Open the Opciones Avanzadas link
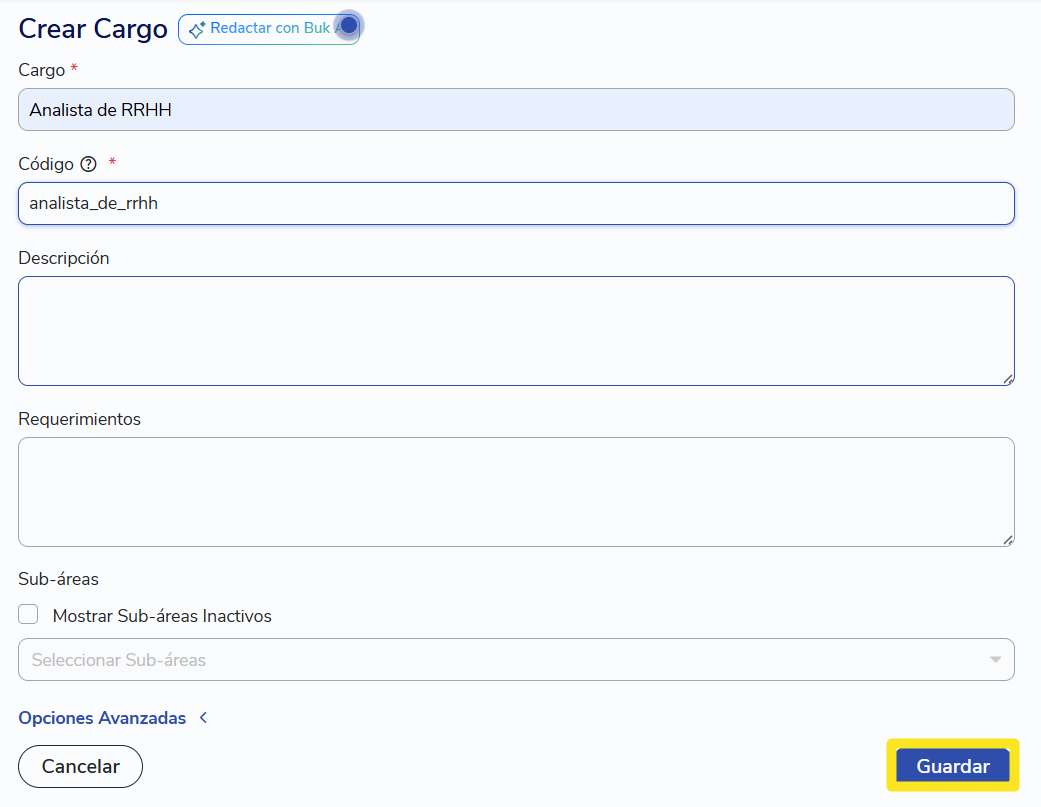 (x=102, y=718)
